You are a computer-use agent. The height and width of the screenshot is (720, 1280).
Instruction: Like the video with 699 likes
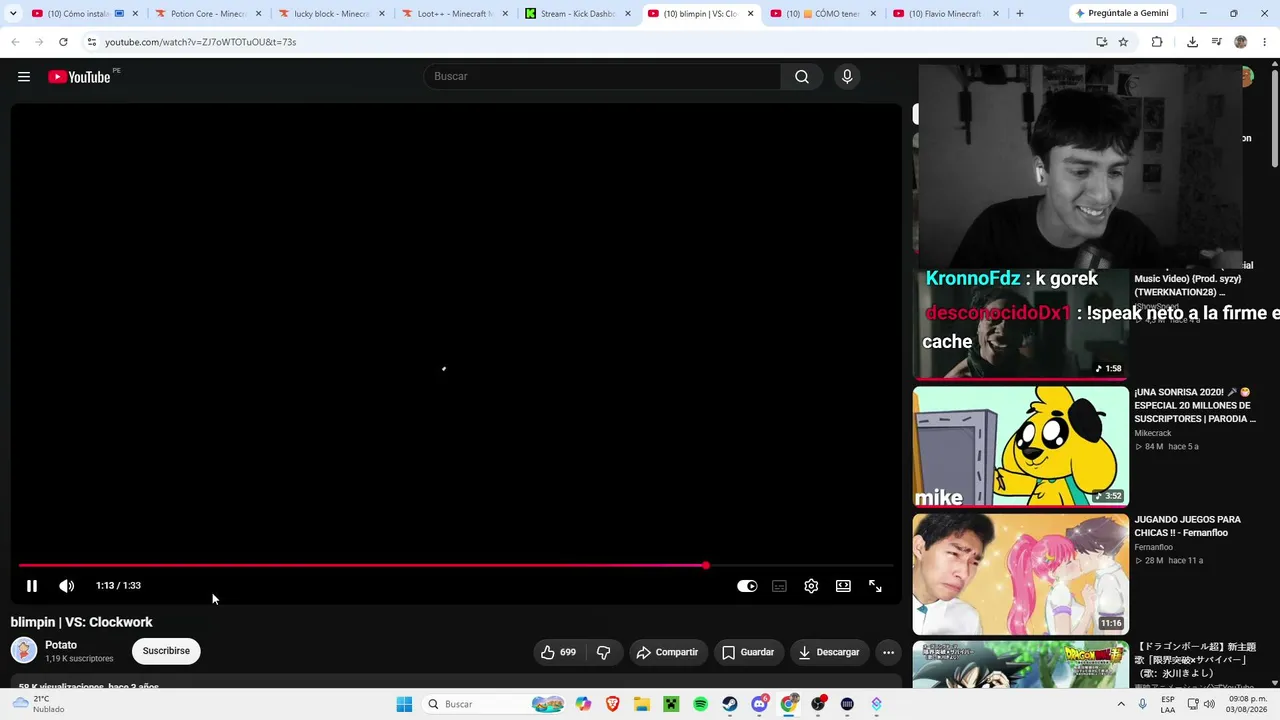point(559,652)
